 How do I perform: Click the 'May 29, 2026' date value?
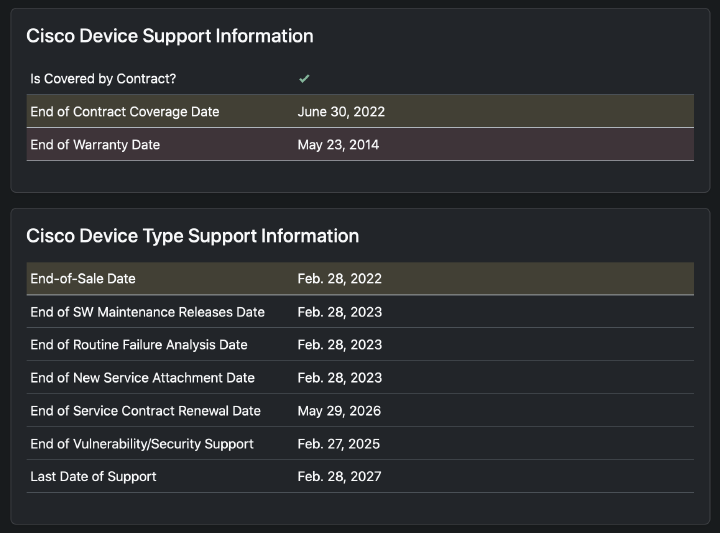[339, 411]
